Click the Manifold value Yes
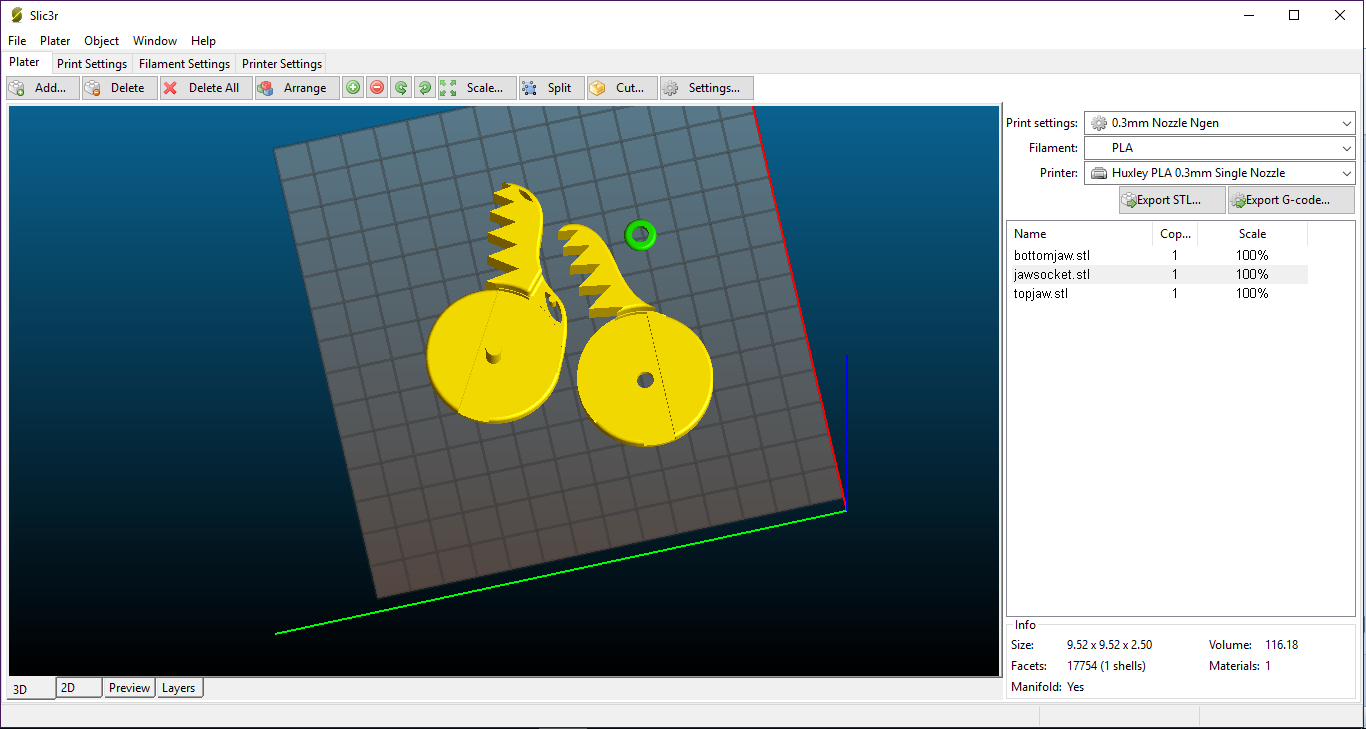 click(1076, 687)
